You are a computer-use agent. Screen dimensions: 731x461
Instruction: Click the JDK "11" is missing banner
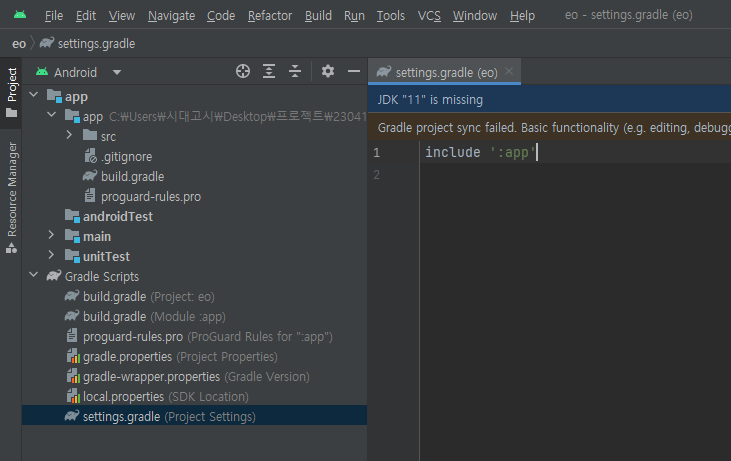(x=549, y=99)
